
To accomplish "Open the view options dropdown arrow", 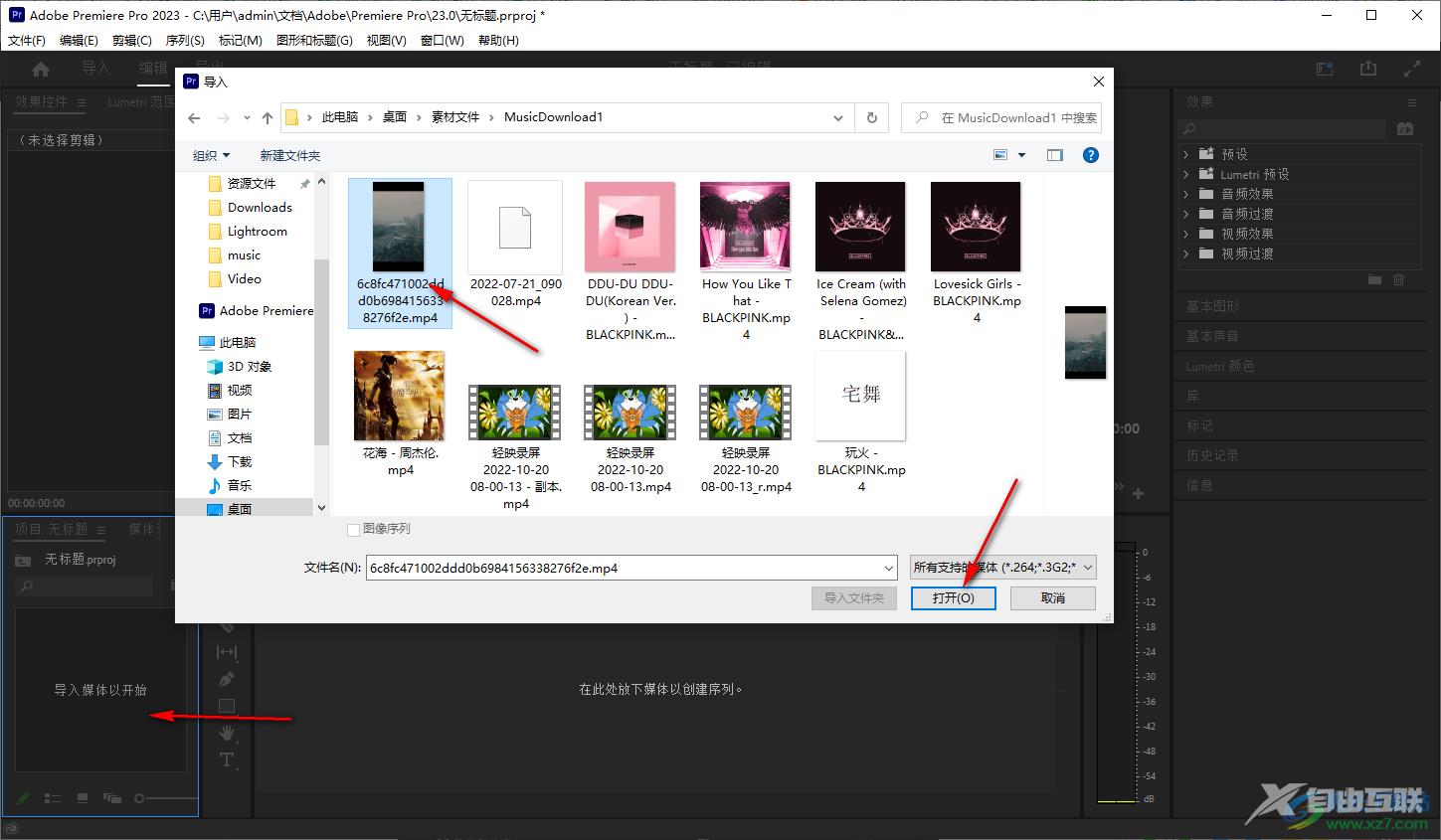I will pos(1021,155).
